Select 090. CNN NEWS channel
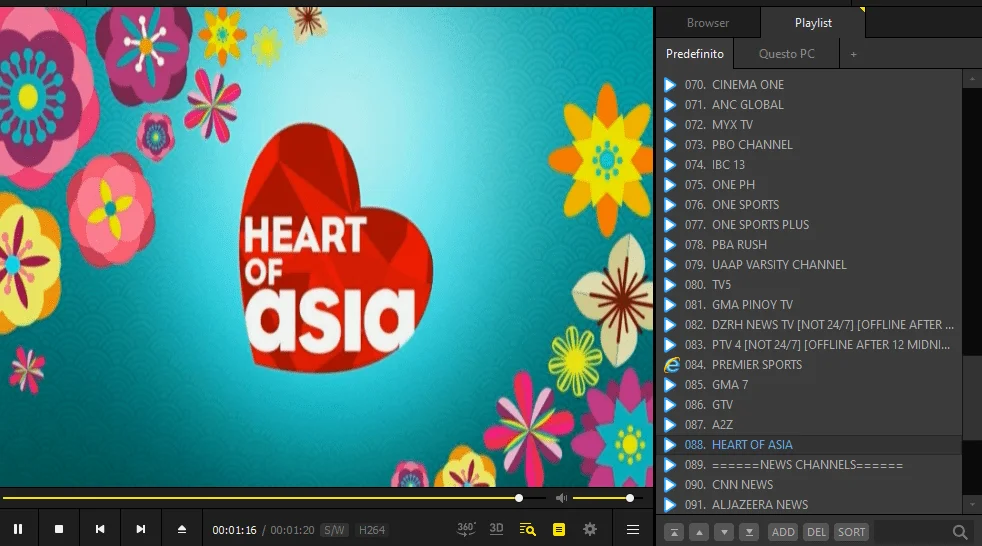982x546 pixels. tap(809, 485)
